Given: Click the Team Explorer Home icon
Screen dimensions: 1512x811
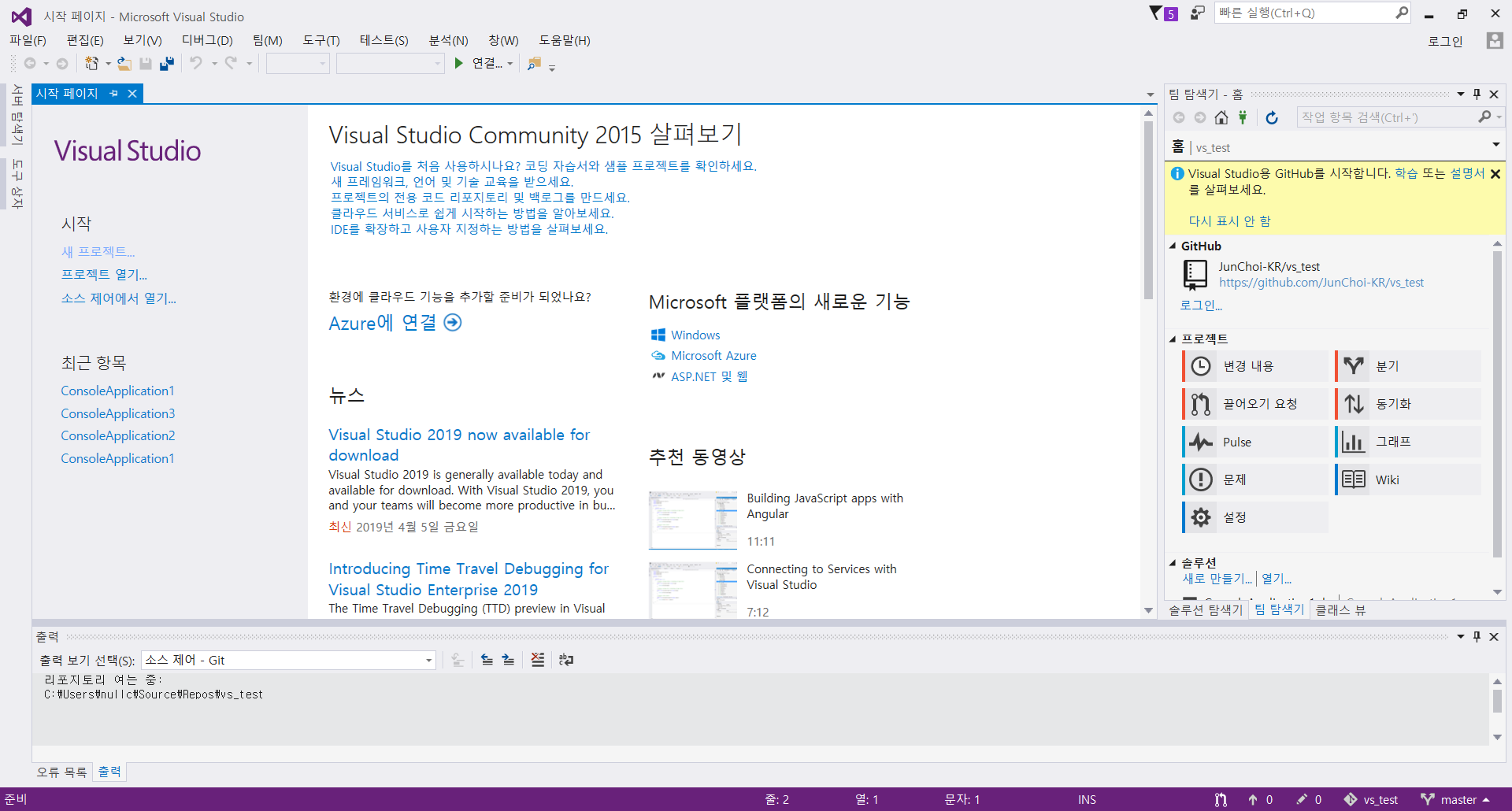Looking at the screenshot, I should pos(1221,117).
